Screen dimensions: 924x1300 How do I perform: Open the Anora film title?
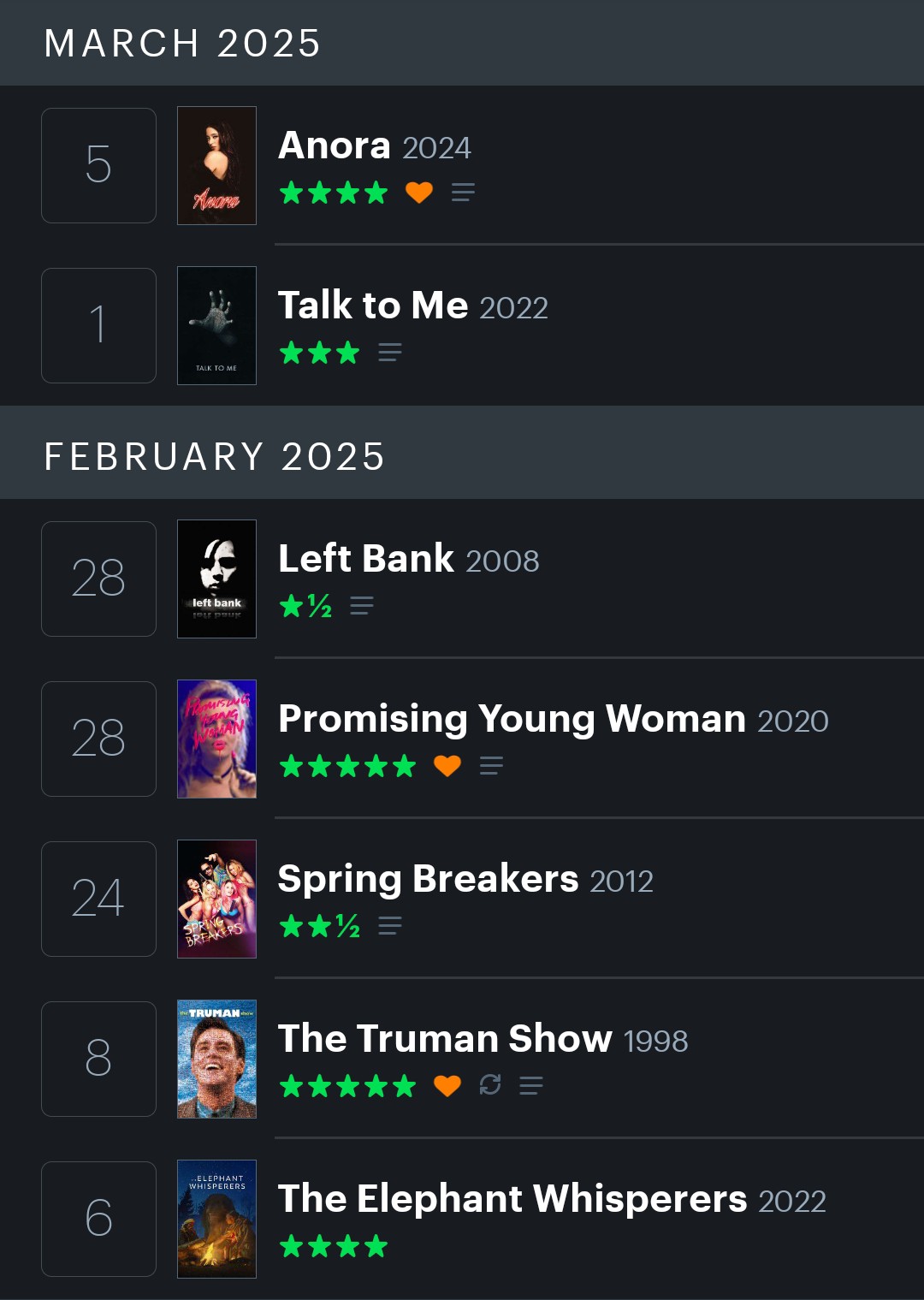click(335, 145)
